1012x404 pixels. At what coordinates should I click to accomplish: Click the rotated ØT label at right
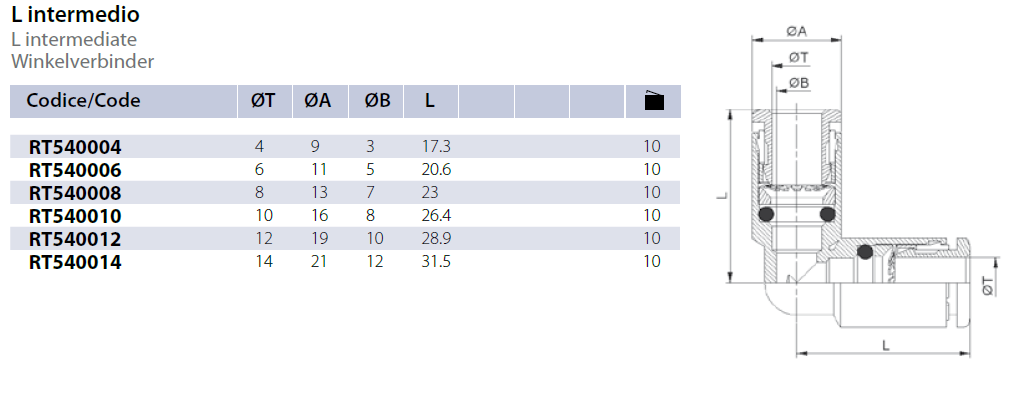(x=986, y=288)
